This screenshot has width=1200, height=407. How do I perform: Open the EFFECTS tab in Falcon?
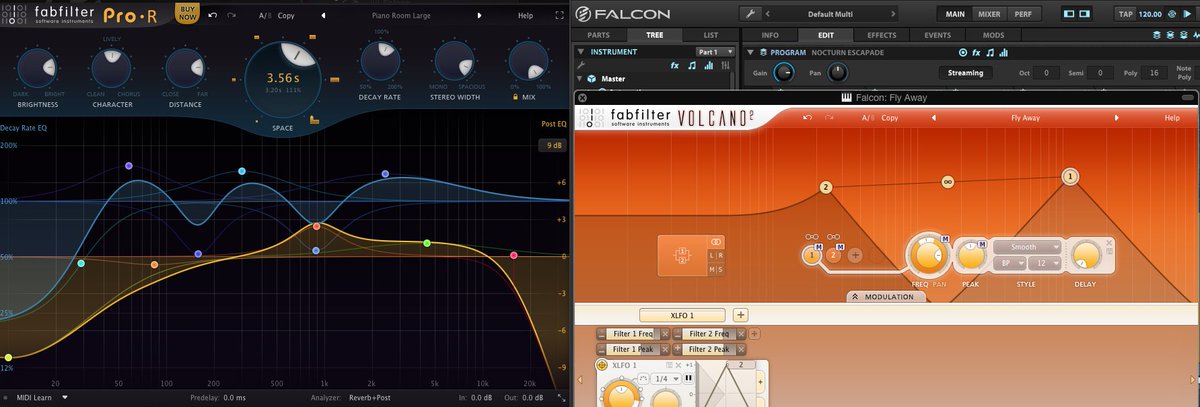pyautogui.click(x=881, y=35)
